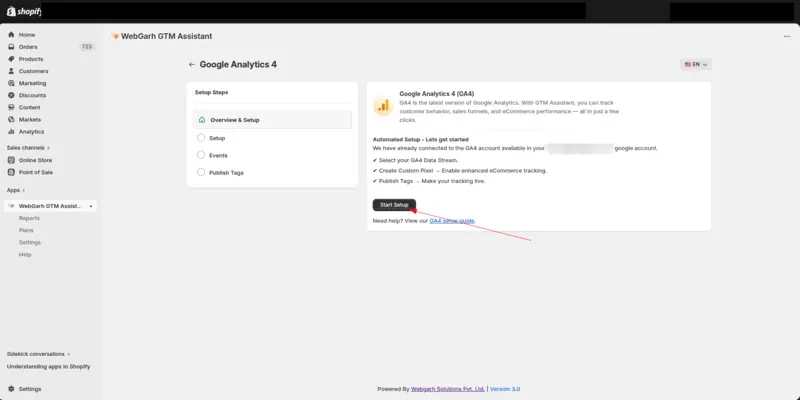This screenshot has height=400, width=800.
Task: Click the back arrow beside Google Analytics 4
Action: pos(192,65)
